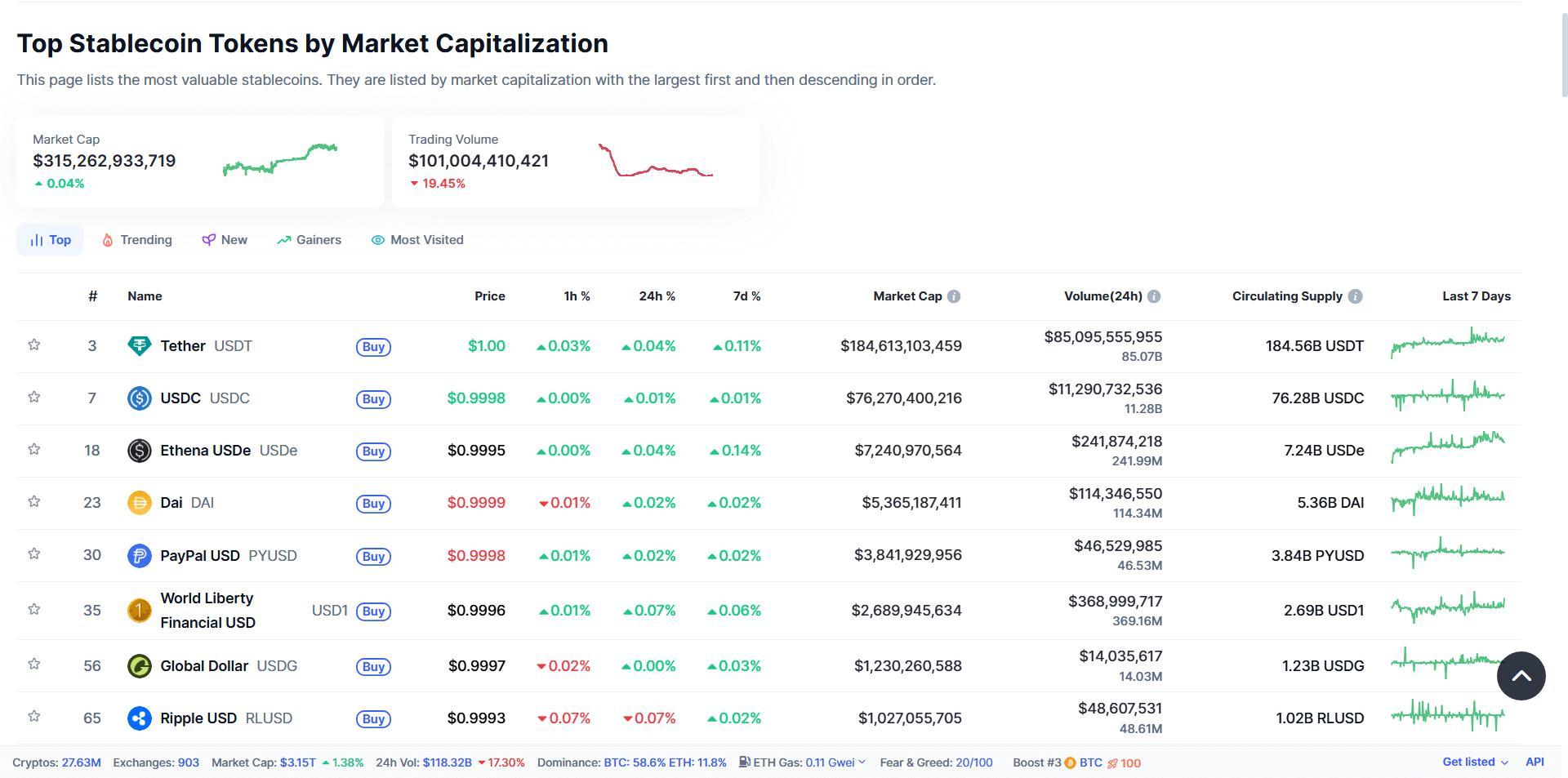Open the Get listed dropdown
1568x778 pixels.
[x=1475, y=762]
